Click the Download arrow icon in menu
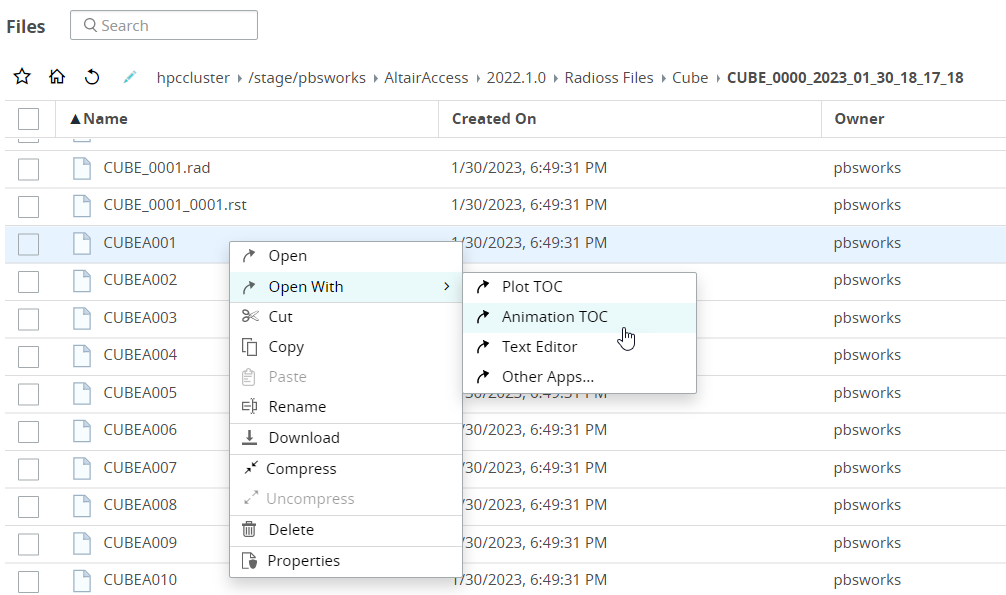This screenshot has width=1006, height=595. coord(250,438)
